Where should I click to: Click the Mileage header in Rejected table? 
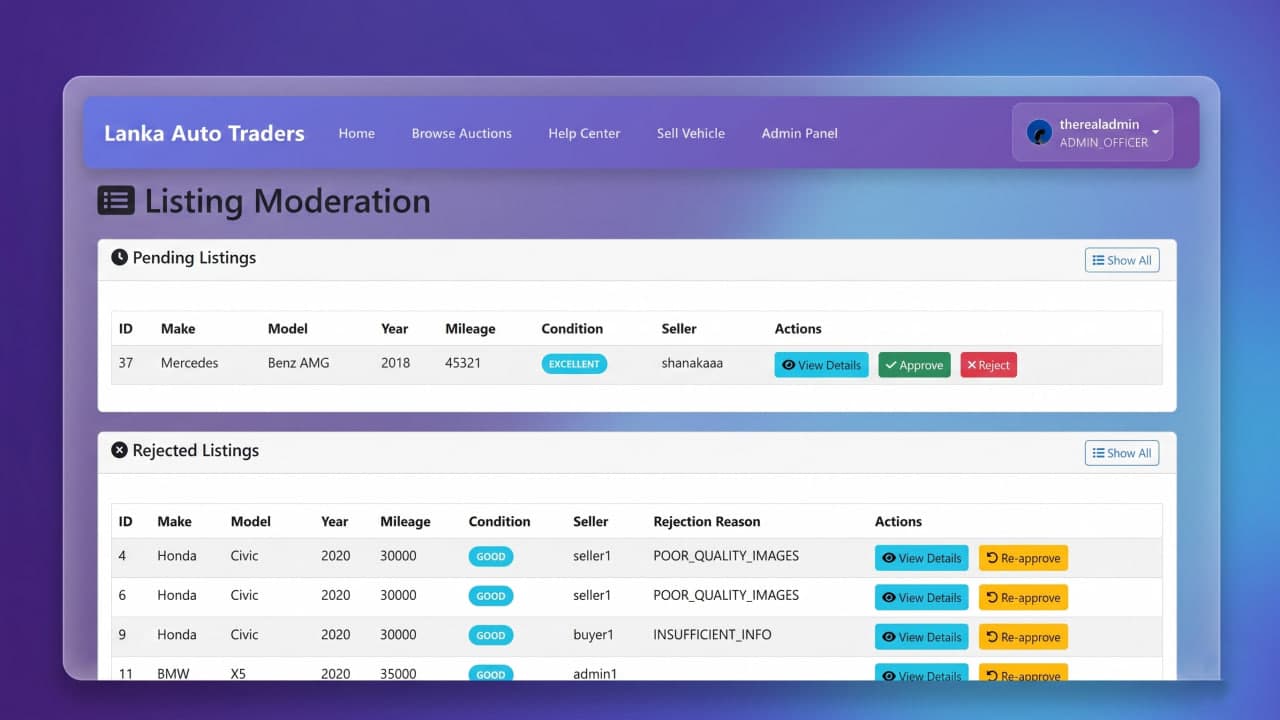405,521
